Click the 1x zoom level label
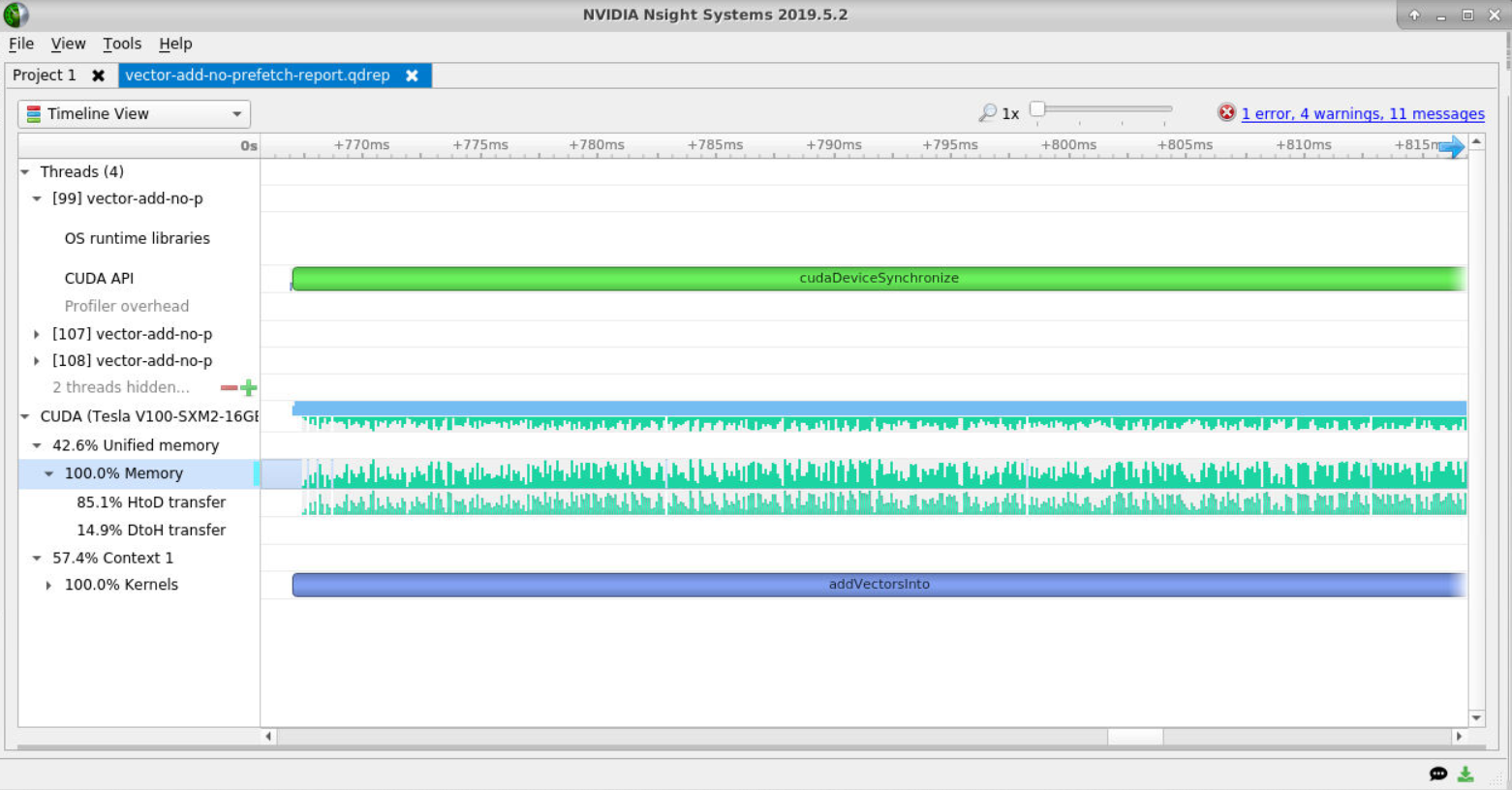Screen dimensions: 1512x790 (1010, 114)
